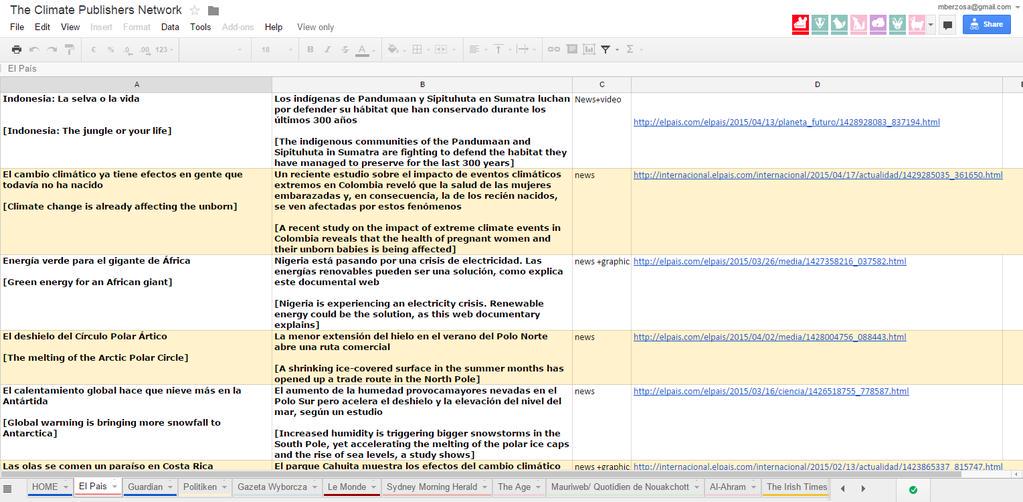Select column A header
This screenshot has width=1023, height=502.
pos(136,84)
